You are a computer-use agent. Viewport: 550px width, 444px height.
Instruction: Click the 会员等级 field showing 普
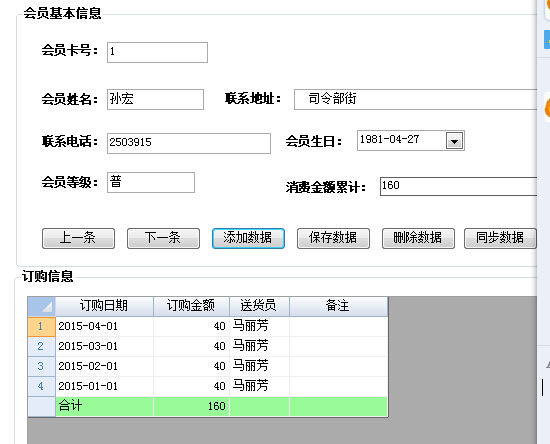[x=151, y=182]
